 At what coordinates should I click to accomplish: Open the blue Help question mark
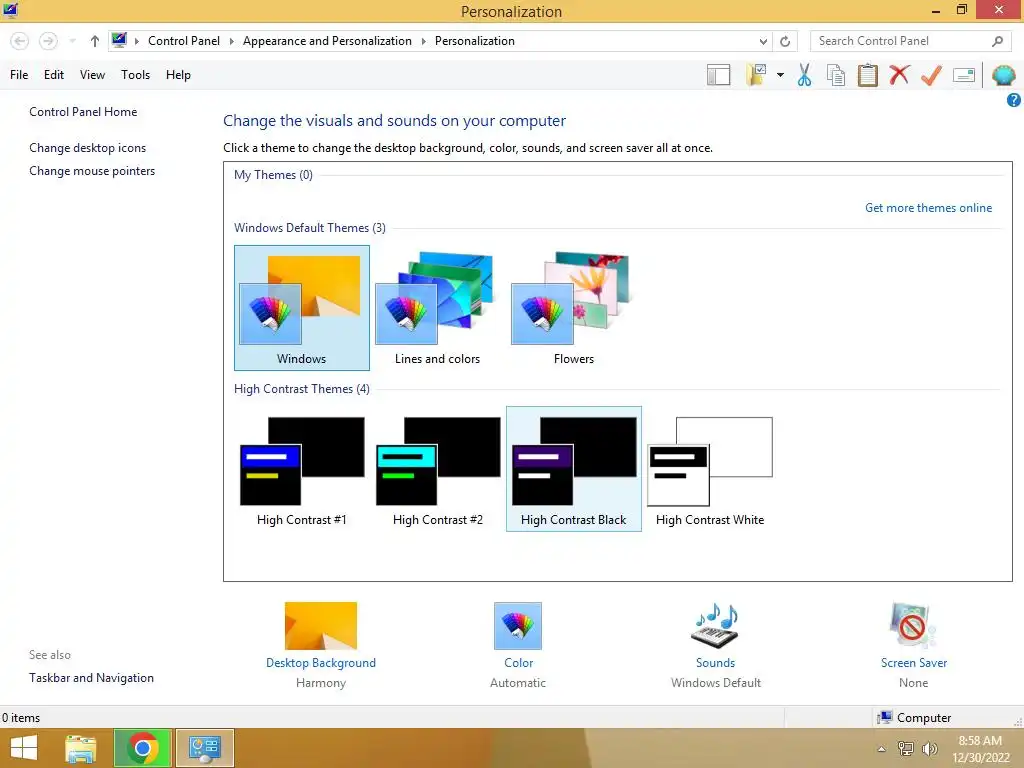pyautogui.click(x=1014, y=100)
